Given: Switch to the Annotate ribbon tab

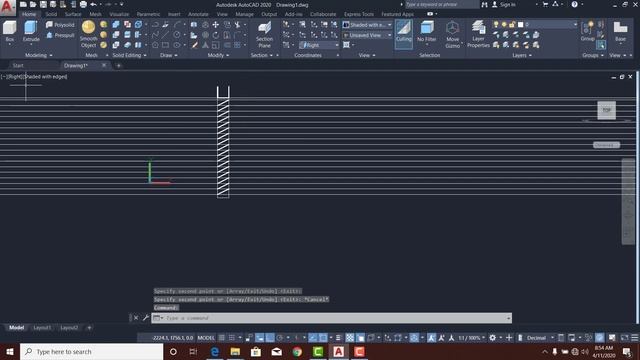Looking at the screenshot, I should click(x=198, y=14).
